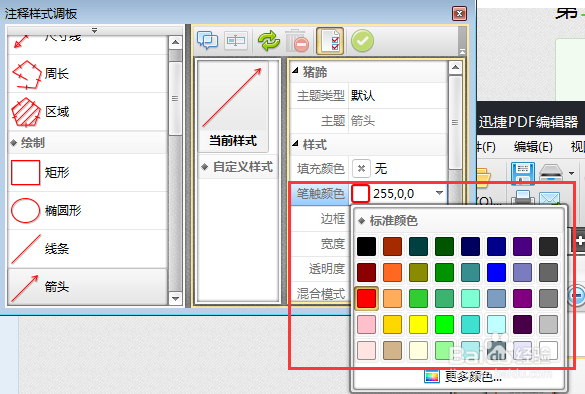Screen dimensions: 585x394
Task: Click the rainbow icon beside 更多颜色
Action: pos(431,376)
